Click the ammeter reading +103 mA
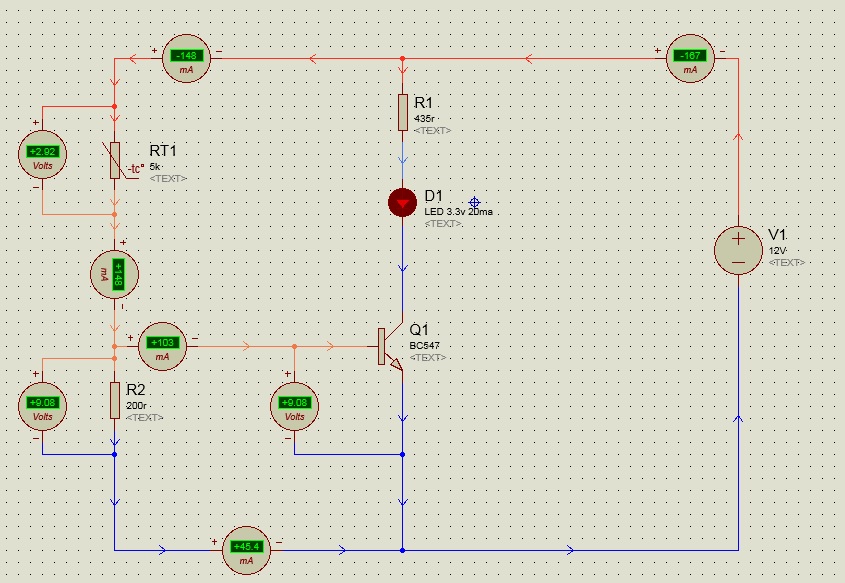 pos(163,346)
